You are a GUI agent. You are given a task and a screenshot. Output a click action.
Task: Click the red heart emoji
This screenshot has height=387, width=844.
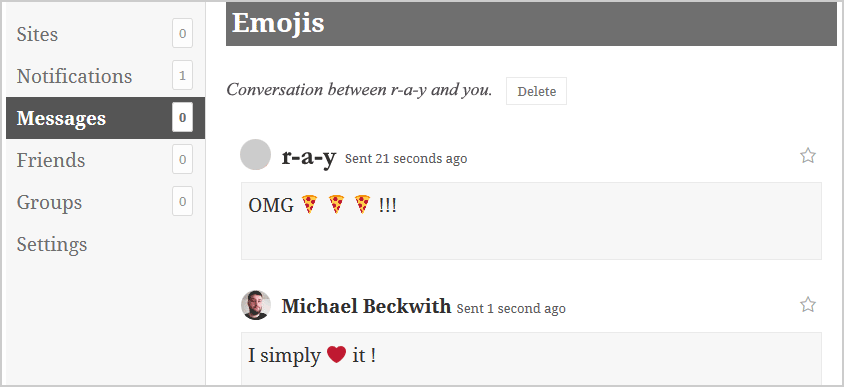pyautogui.click(x=336, y=354)
